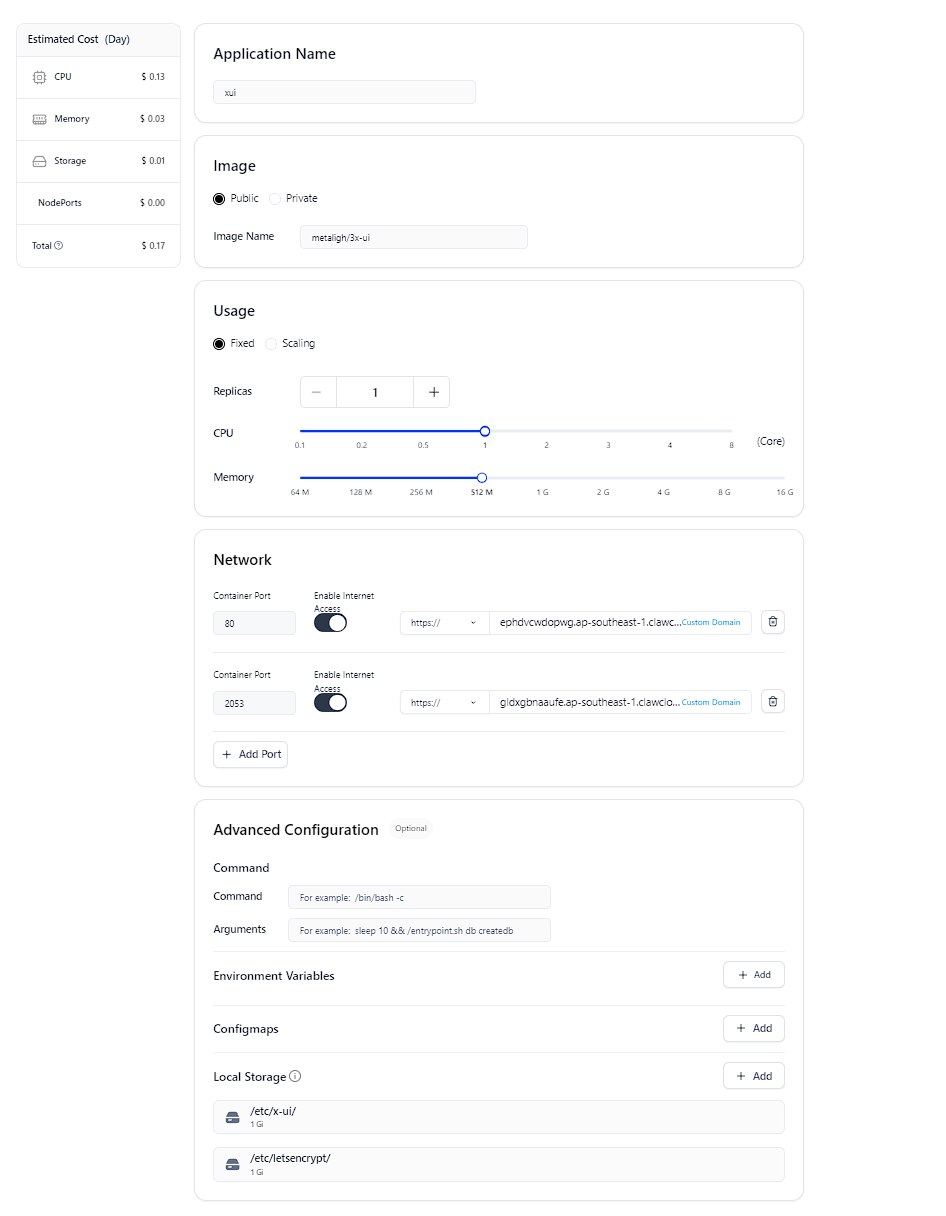Click the /etc/x-ui/ storage disk icon
The image size is (946, 1216).
point(233,1117)
